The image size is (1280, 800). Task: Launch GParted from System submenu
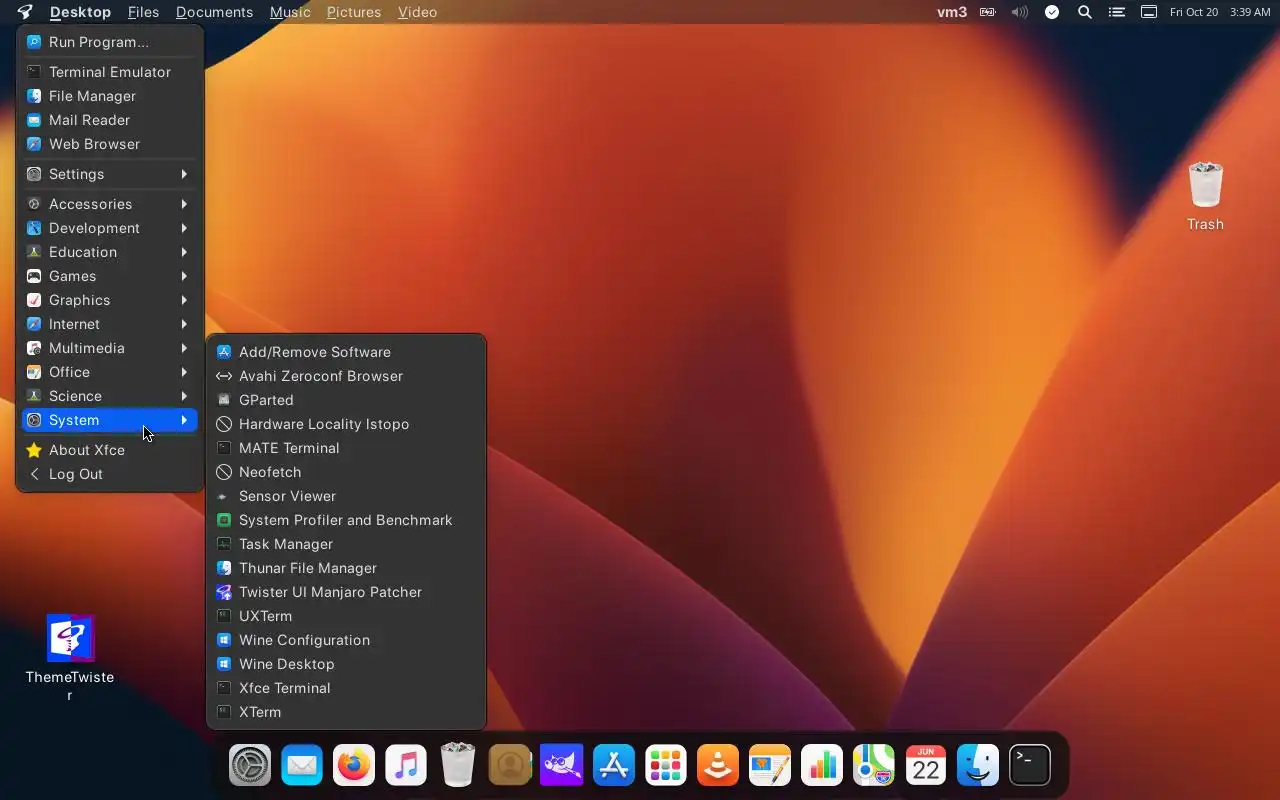(346, 400)
